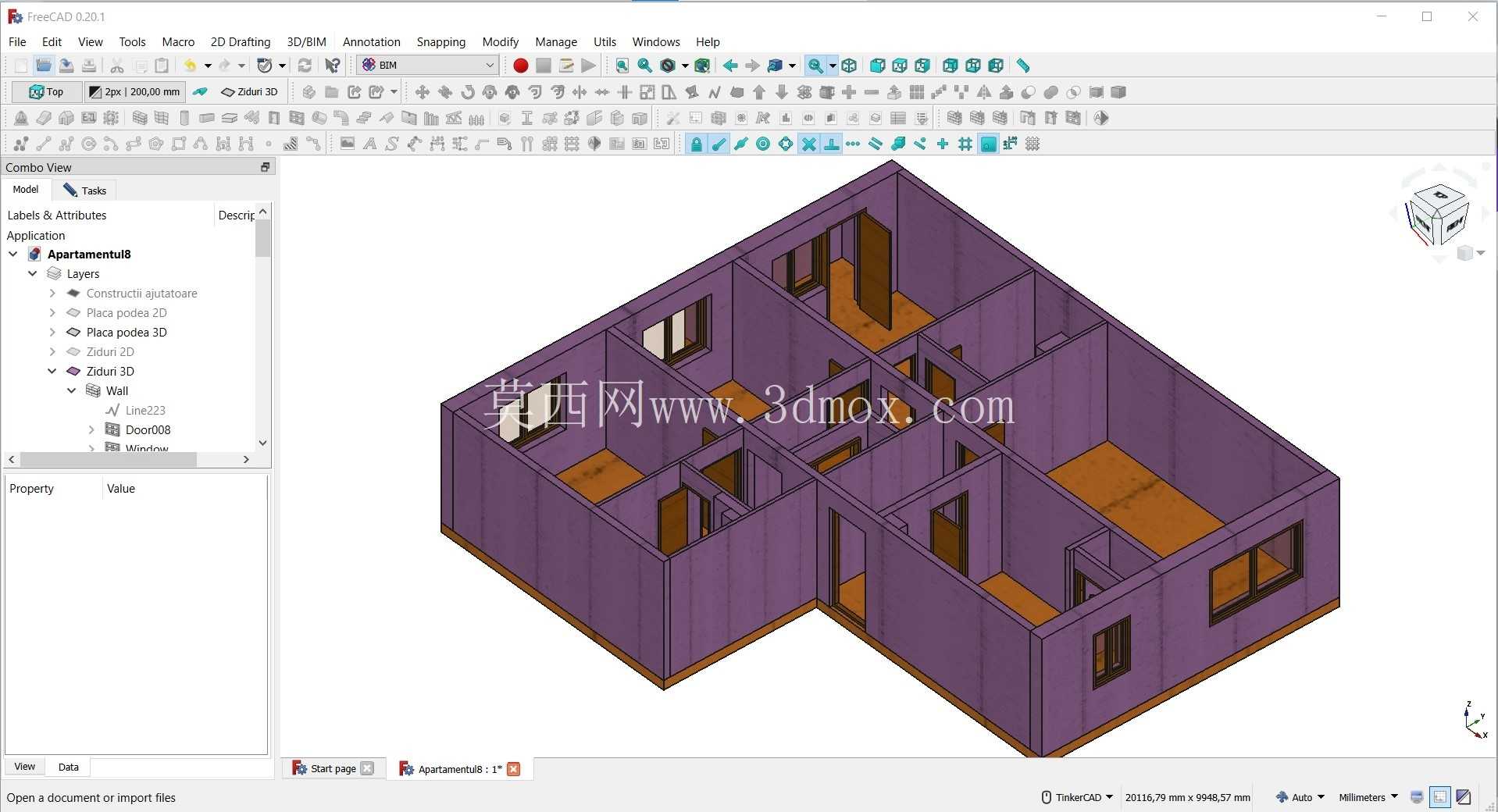The height and width of the screenshot is (812, 1498).
Task: Click the navigation cube in the viewport
Action: click(x=1438, y=214)
